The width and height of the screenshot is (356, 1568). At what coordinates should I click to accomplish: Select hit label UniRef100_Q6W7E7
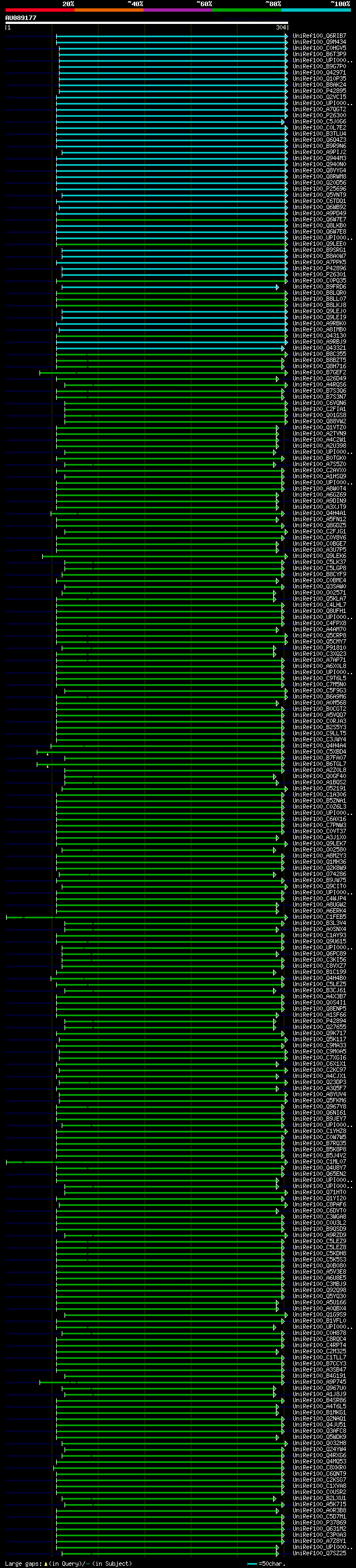tap(319, 220)
